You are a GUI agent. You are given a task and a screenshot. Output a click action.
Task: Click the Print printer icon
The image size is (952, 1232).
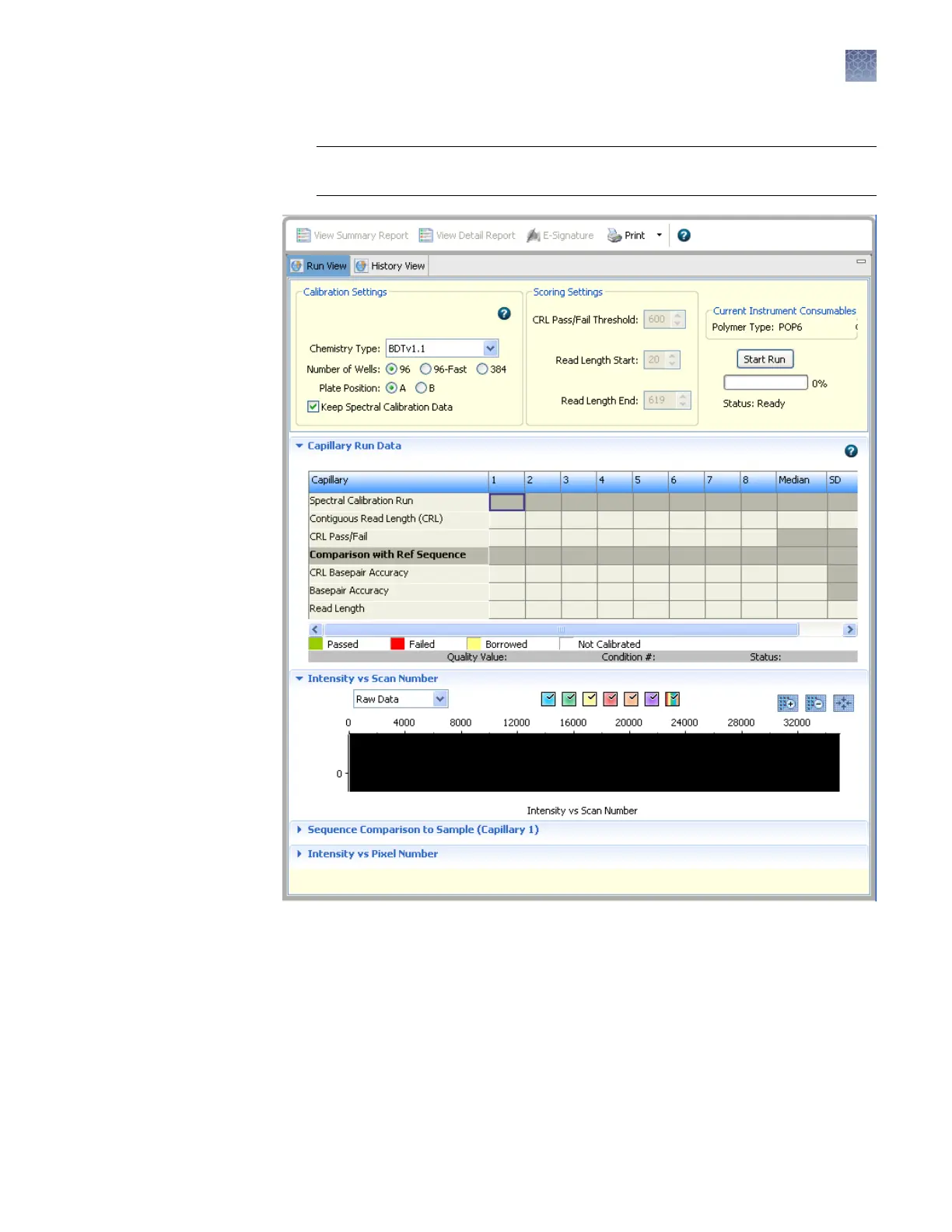point(614,236)
